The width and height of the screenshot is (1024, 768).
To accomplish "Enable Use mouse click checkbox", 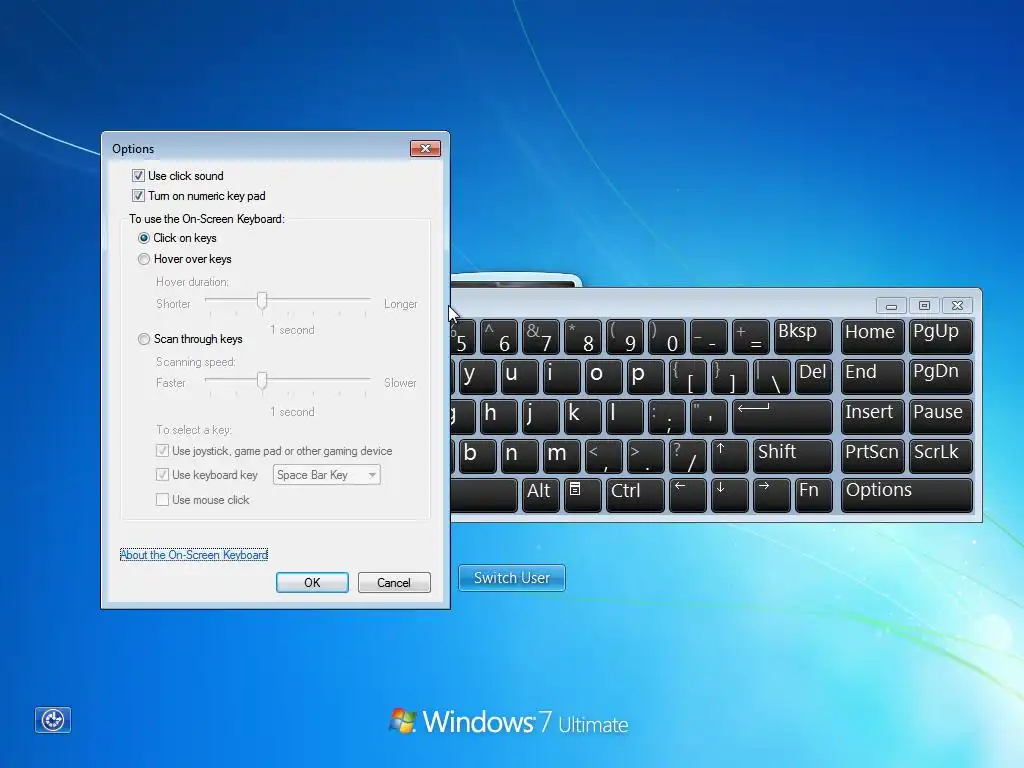I will (x=163, y=500).
